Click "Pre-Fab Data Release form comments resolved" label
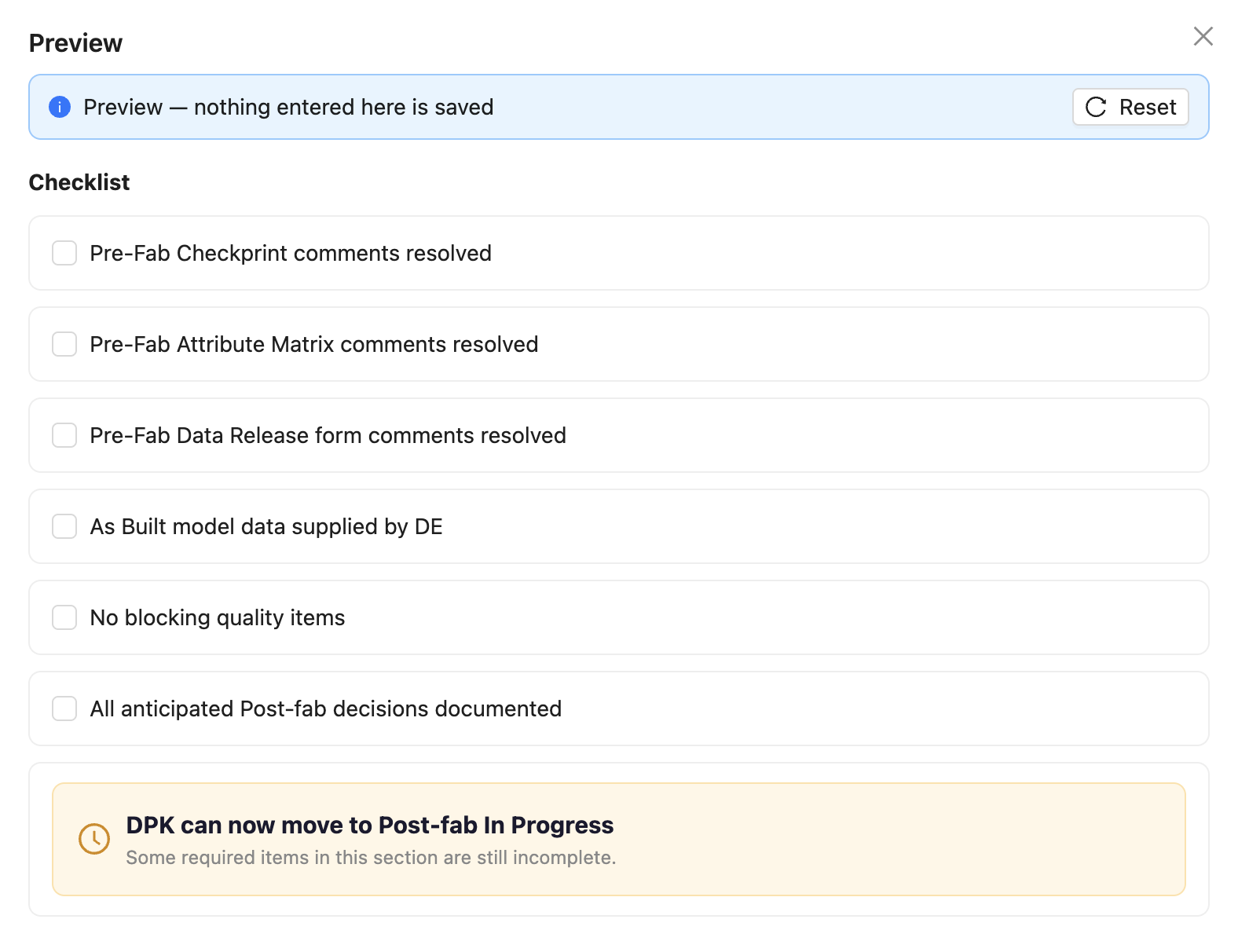The width and height of the screenshot is (1238, 952). pyautogui.click(x=328, y=435)
